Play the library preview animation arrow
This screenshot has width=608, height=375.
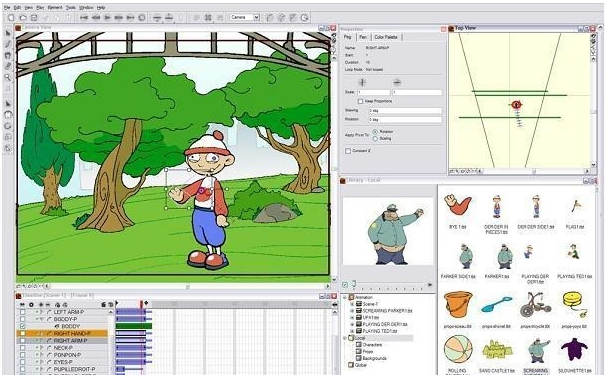pyautogui.click(x=430, y=285)
